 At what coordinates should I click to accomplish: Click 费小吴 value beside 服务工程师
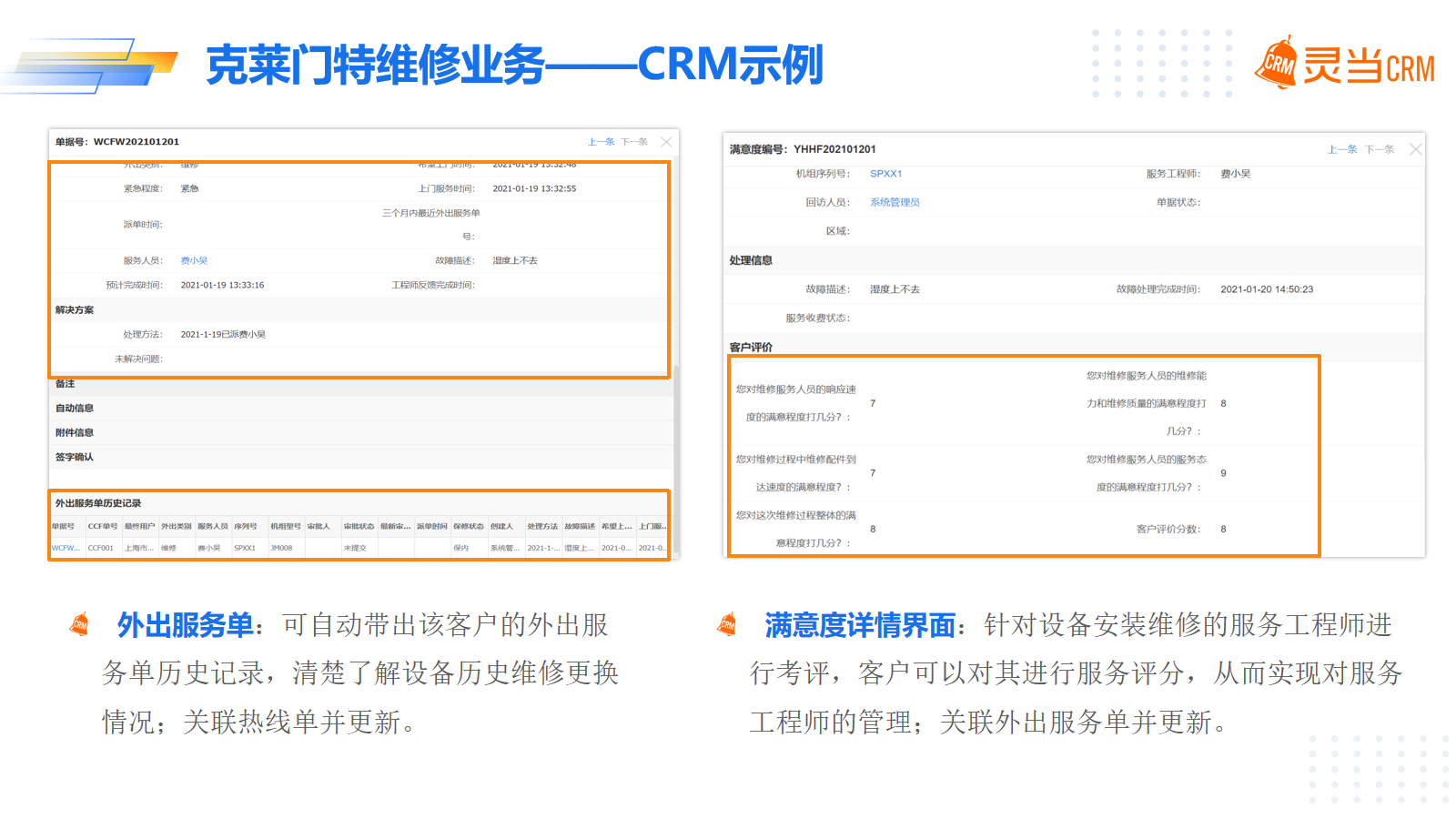1235,174
